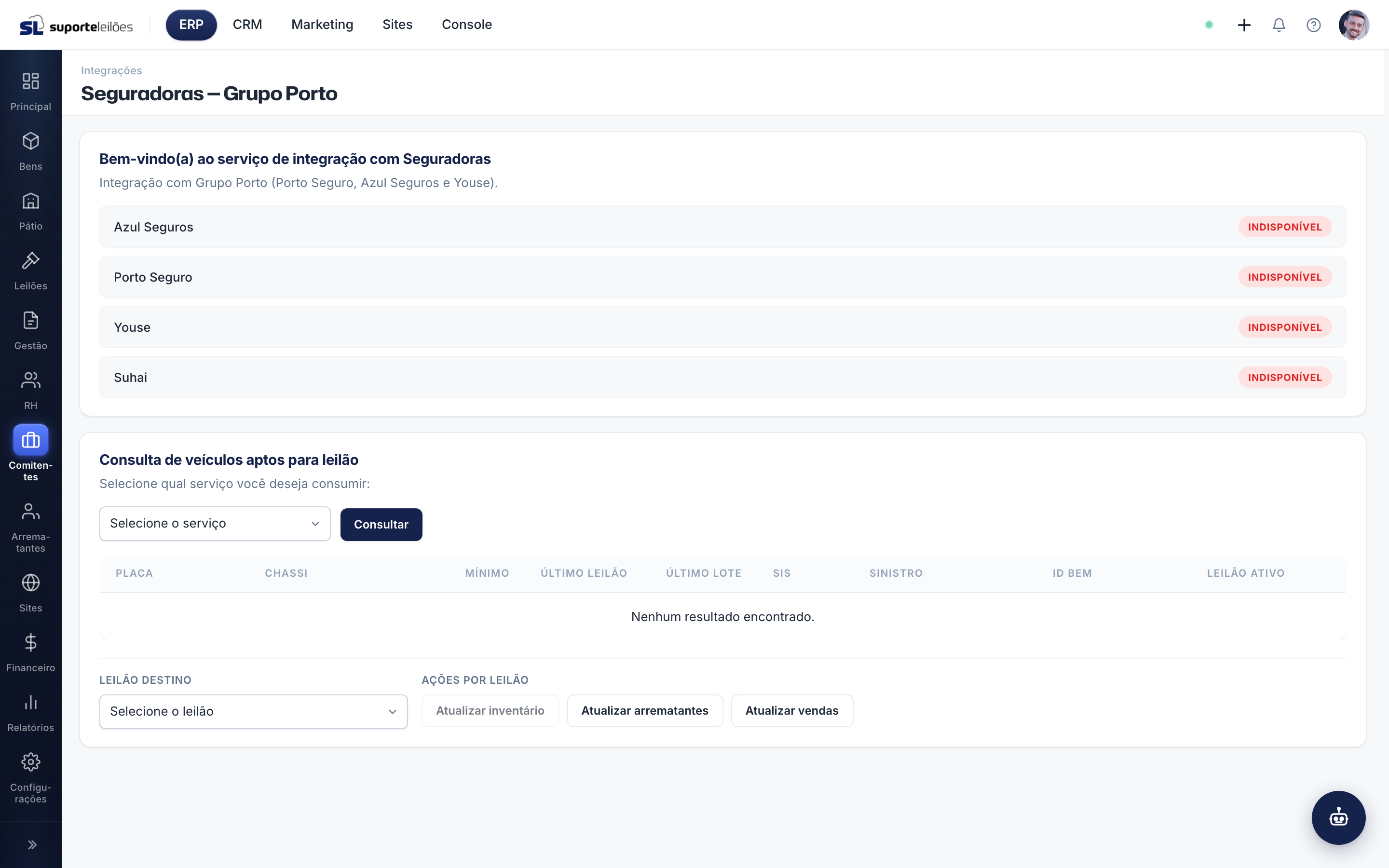
Task: Open the Sites globe icon in sidebar
Action: (30, 582)
